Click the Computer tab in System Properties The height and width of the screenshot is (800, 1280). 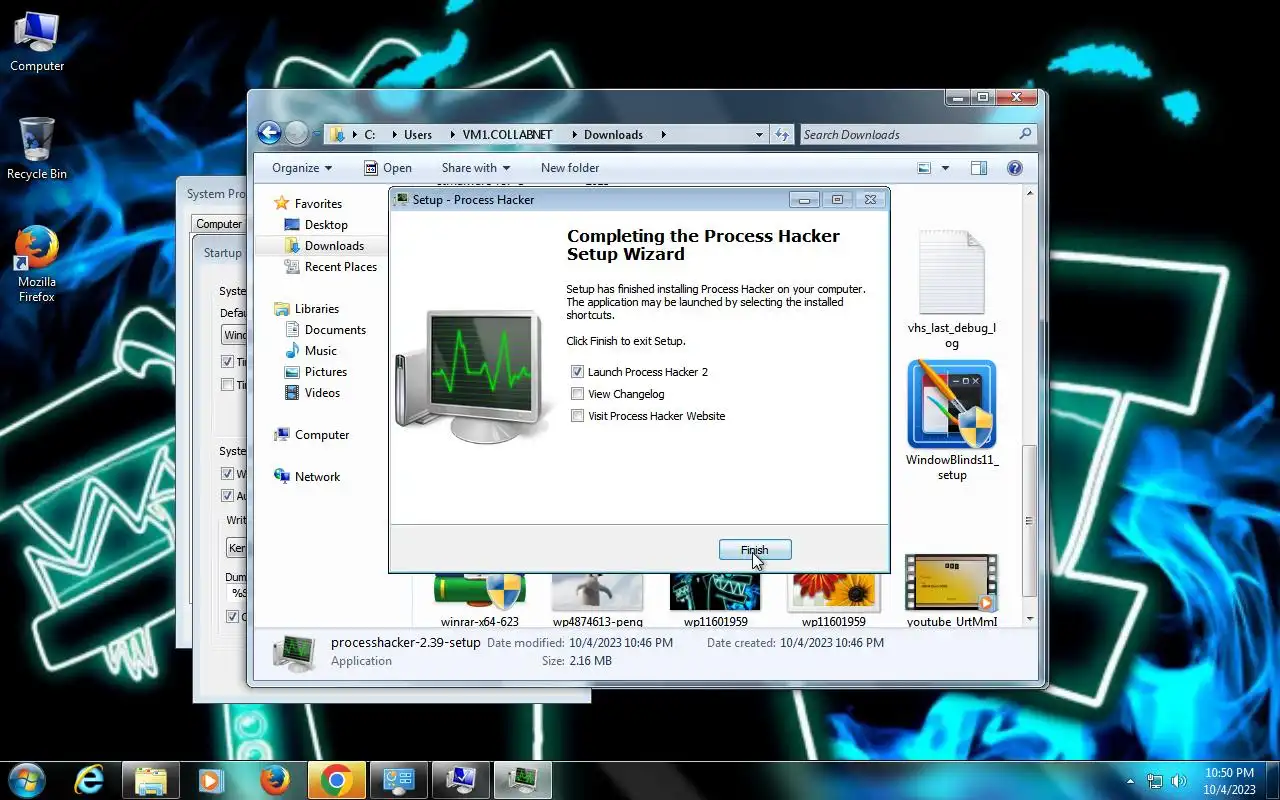(x=219, y=224)
